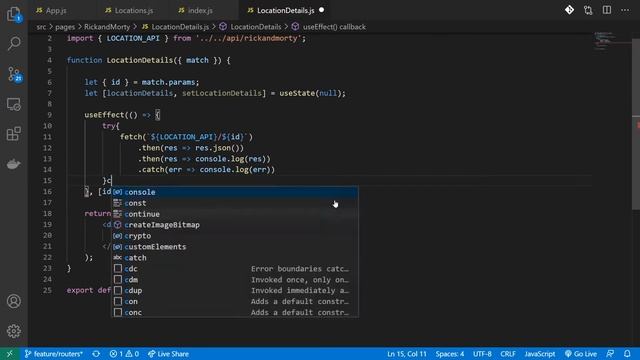640x360 pixels.
Task: Open the Explorer view in activity bar
Action: [14, 14]
